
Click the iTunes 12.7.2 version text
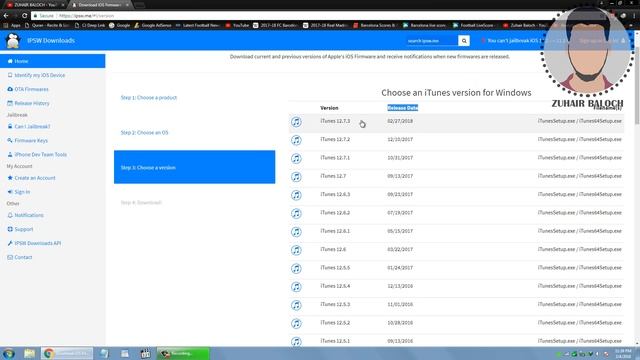coord(335,140)
